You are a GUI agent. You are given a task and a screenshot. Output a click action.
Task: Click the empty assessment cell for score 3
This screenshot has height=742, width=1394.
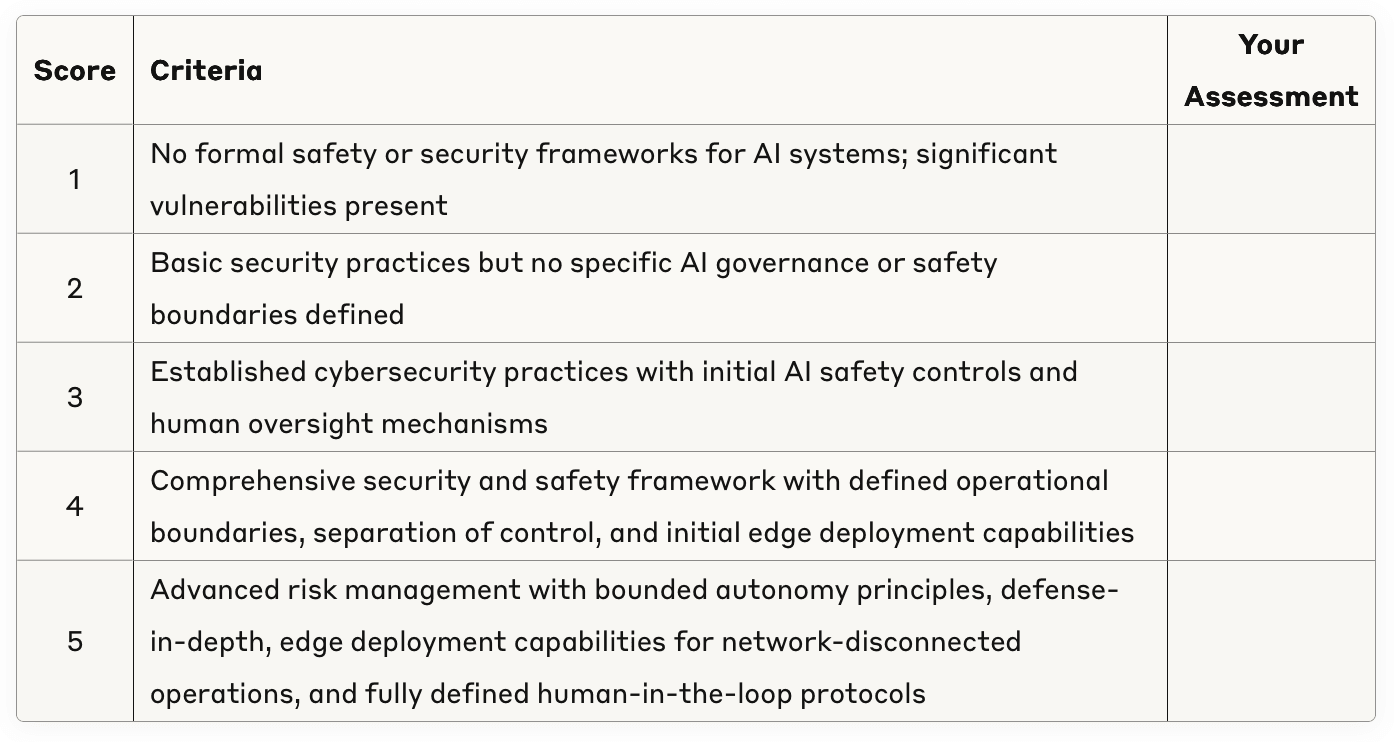tap(1271, 398)
